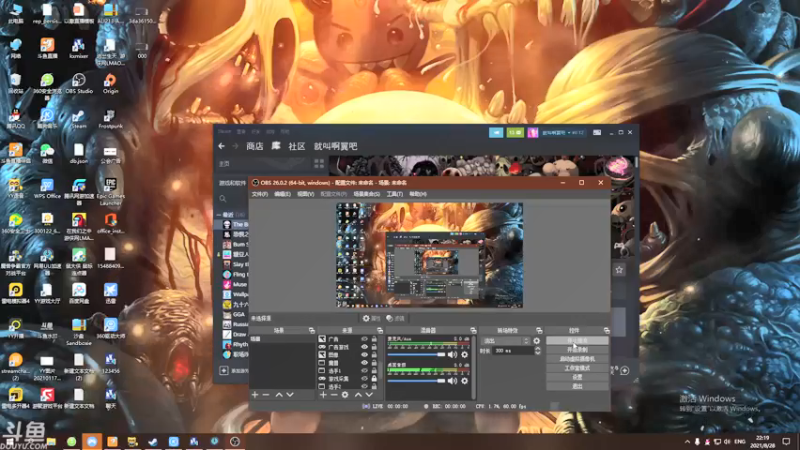This screenshot has width=800, height=450.
Task: Open OBS 场景集合(S) menu
Action: [366, 194]
